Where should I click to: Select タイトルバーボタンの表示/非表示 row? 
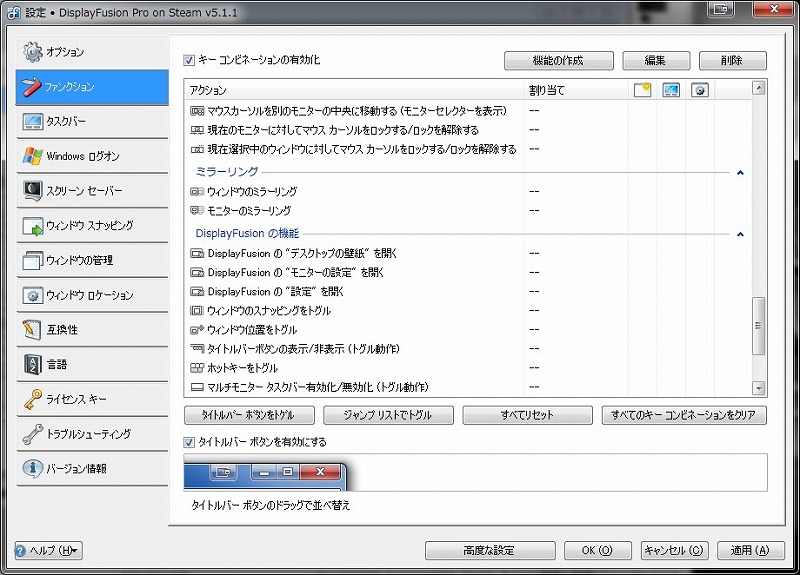[x=467, y=349]
